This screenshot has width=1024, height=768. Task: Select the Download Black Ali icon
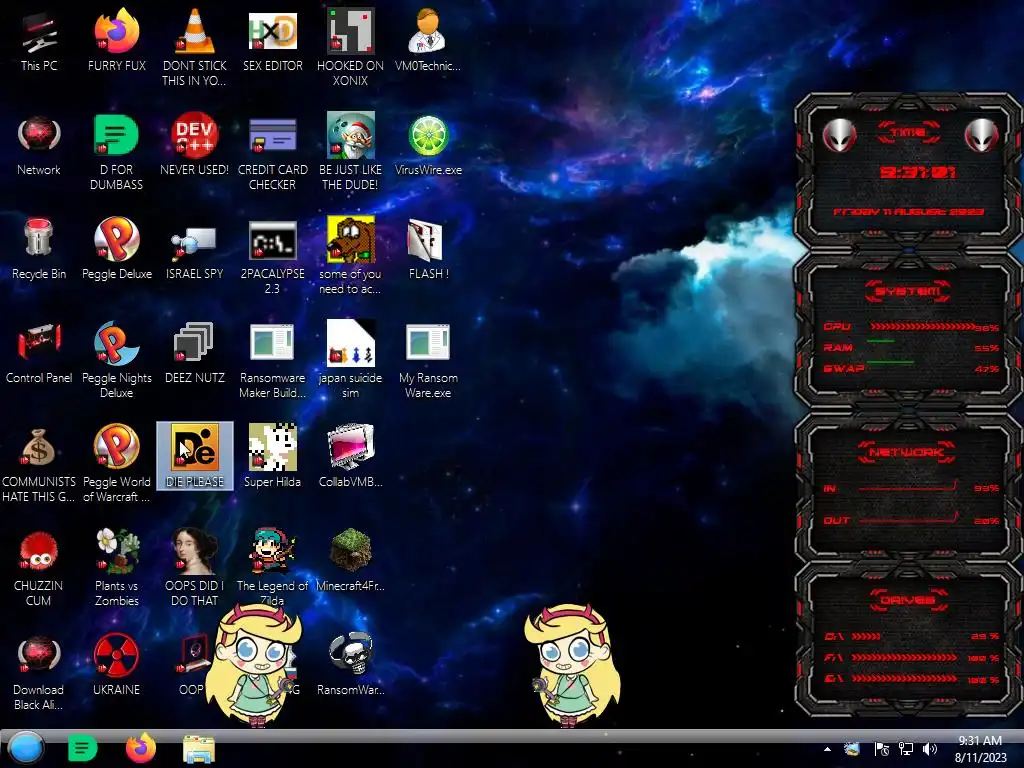pos(39,654)
